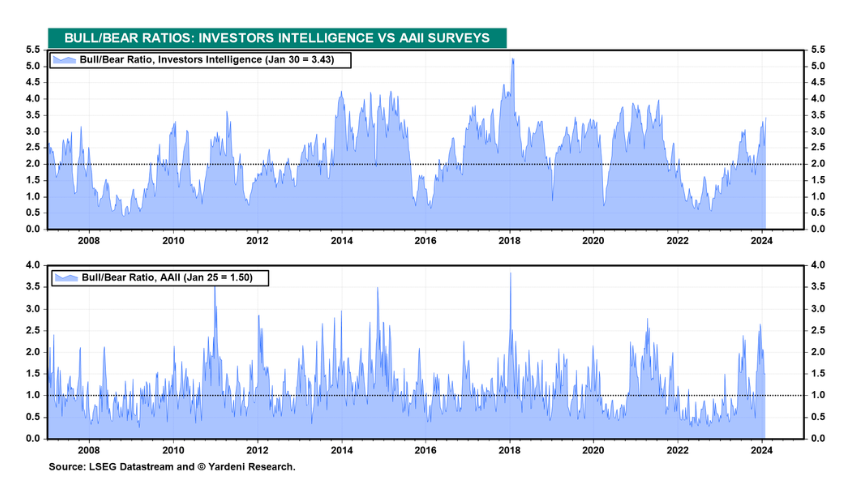855x491 pixels.
Task: Click the AAII legend swatch icon
Action: pos(67,277)
